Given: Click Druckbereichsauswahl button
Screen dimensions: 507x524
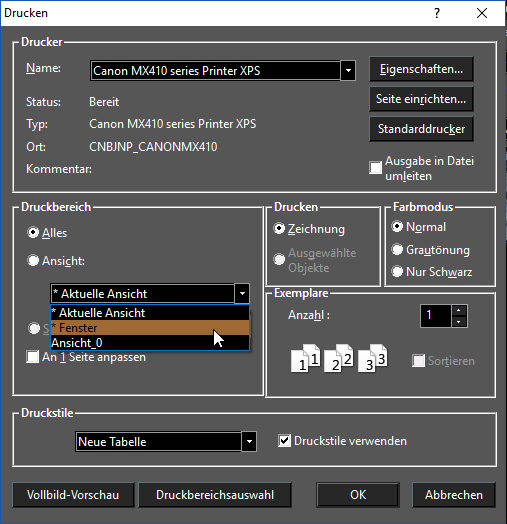Looking at the screenshot, I should 215,495.
